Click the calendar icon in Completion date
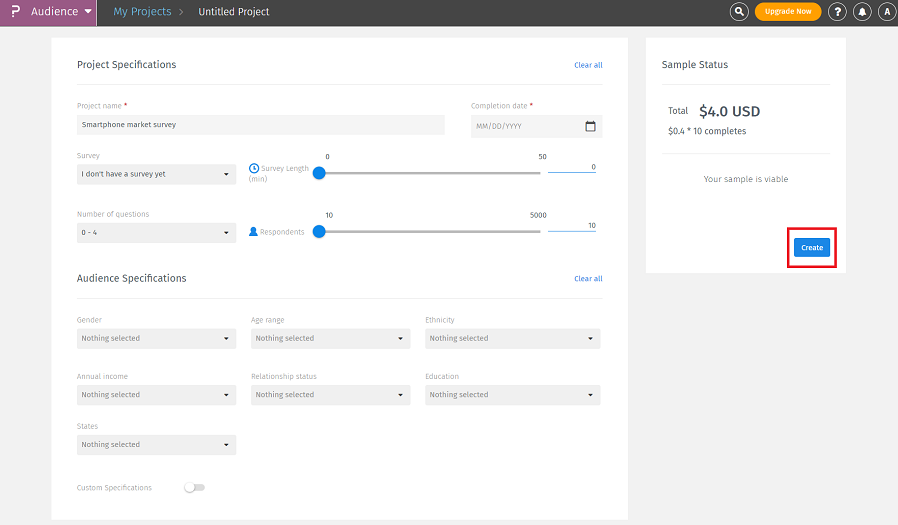Viewport: 898px width, 525px height. coord(590,126)
